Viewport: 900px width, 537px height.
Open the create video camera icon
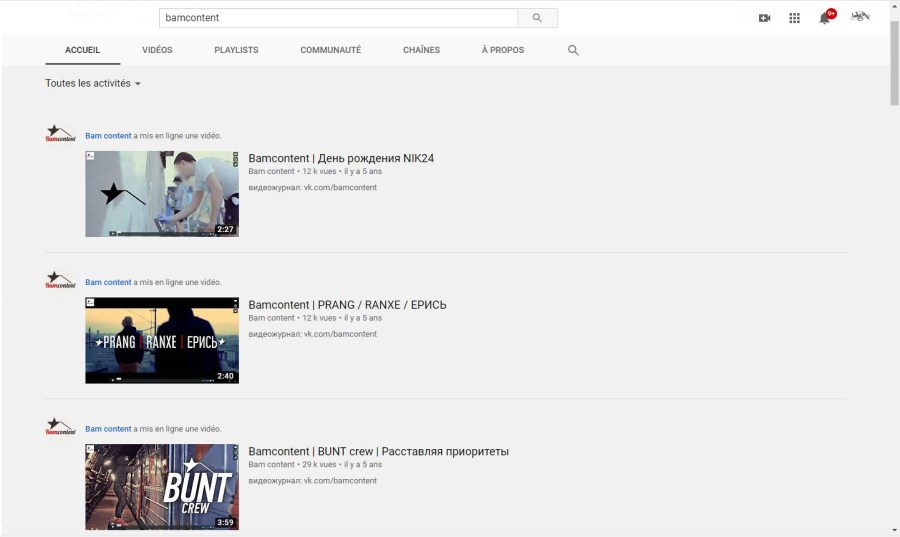click(765, 18)
